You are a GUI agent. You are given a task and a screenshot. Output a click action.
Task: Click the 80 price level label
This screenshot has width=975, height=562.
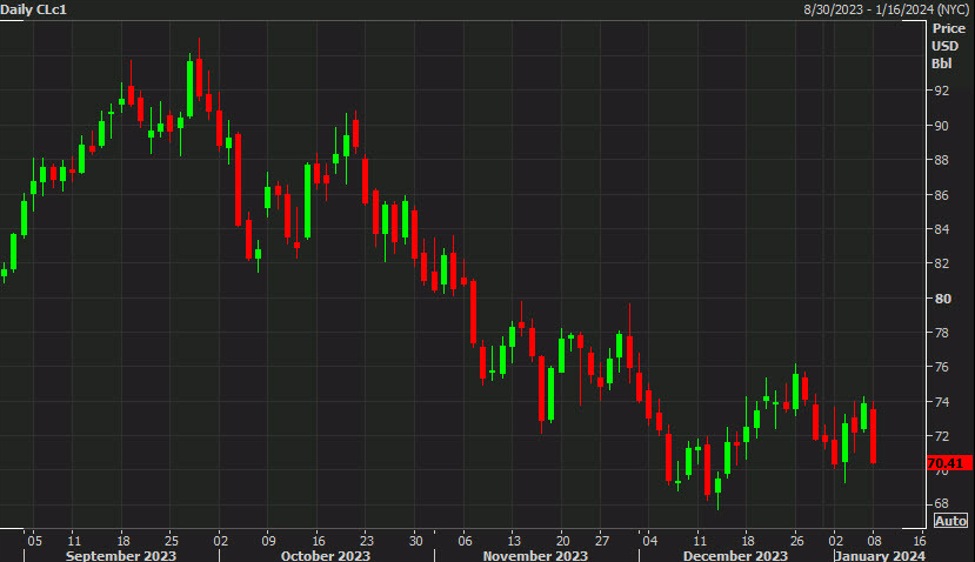(x=941, y=298)
